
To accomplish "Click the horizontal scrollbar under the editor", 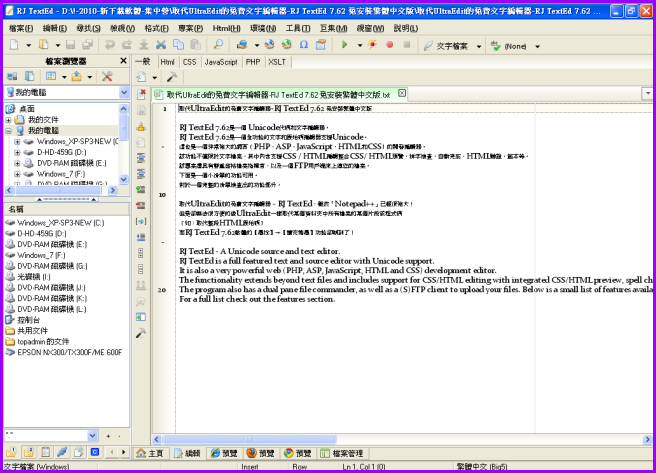I will click(400, 439).
